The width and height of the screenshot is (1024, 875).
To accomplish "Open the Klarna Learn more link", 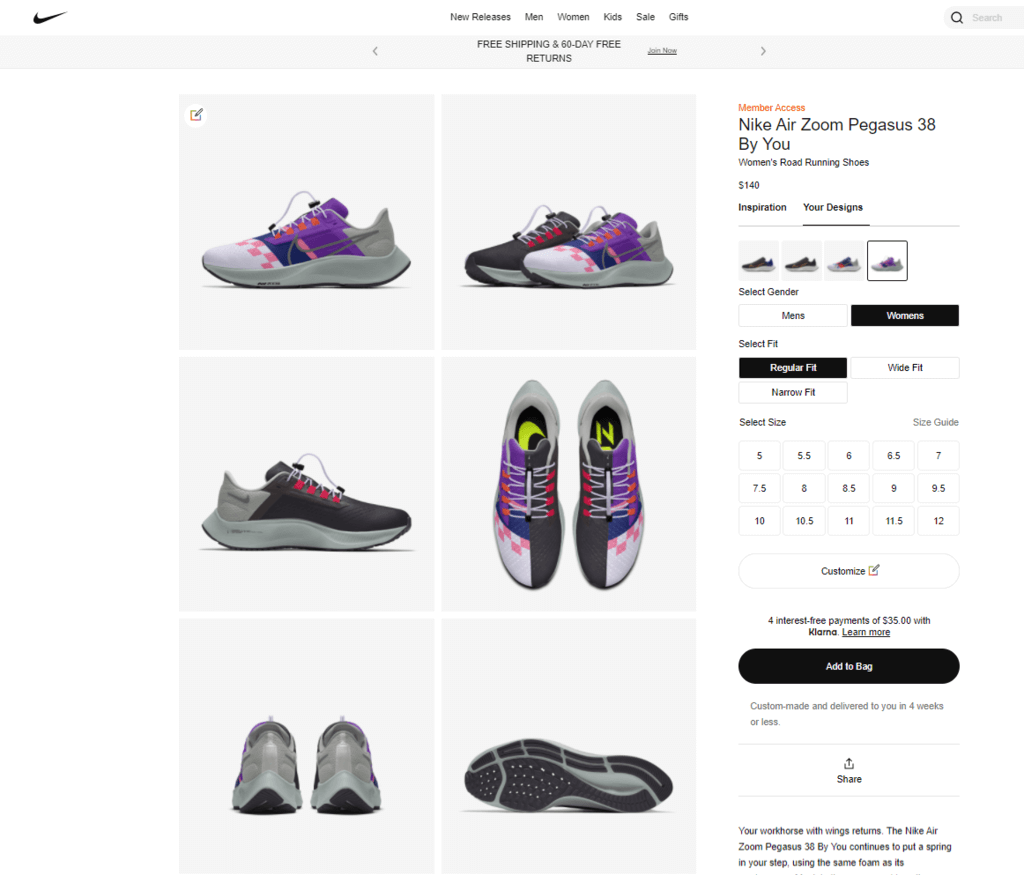I will [x=866, y=633].
